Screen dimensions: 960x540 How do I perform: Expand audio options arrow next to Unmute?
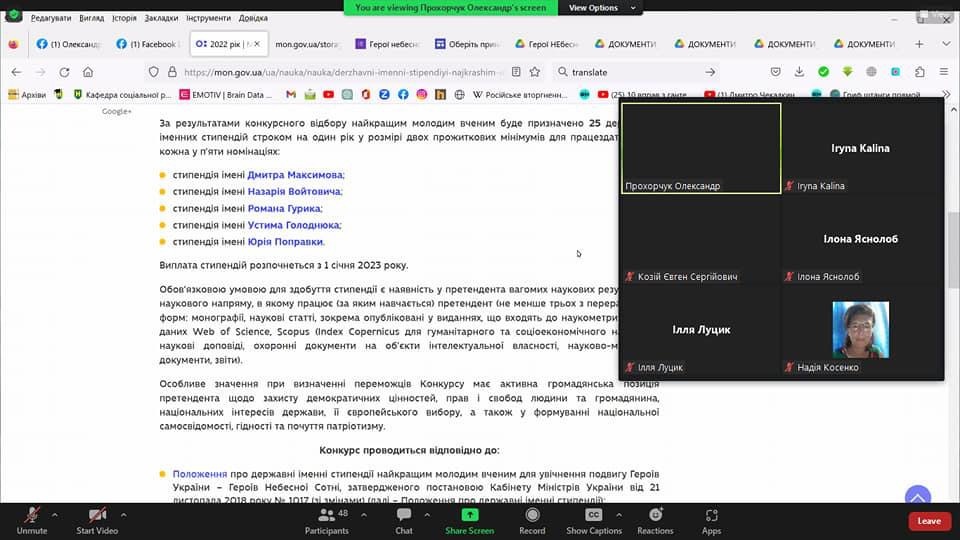[x=55, y=515]
